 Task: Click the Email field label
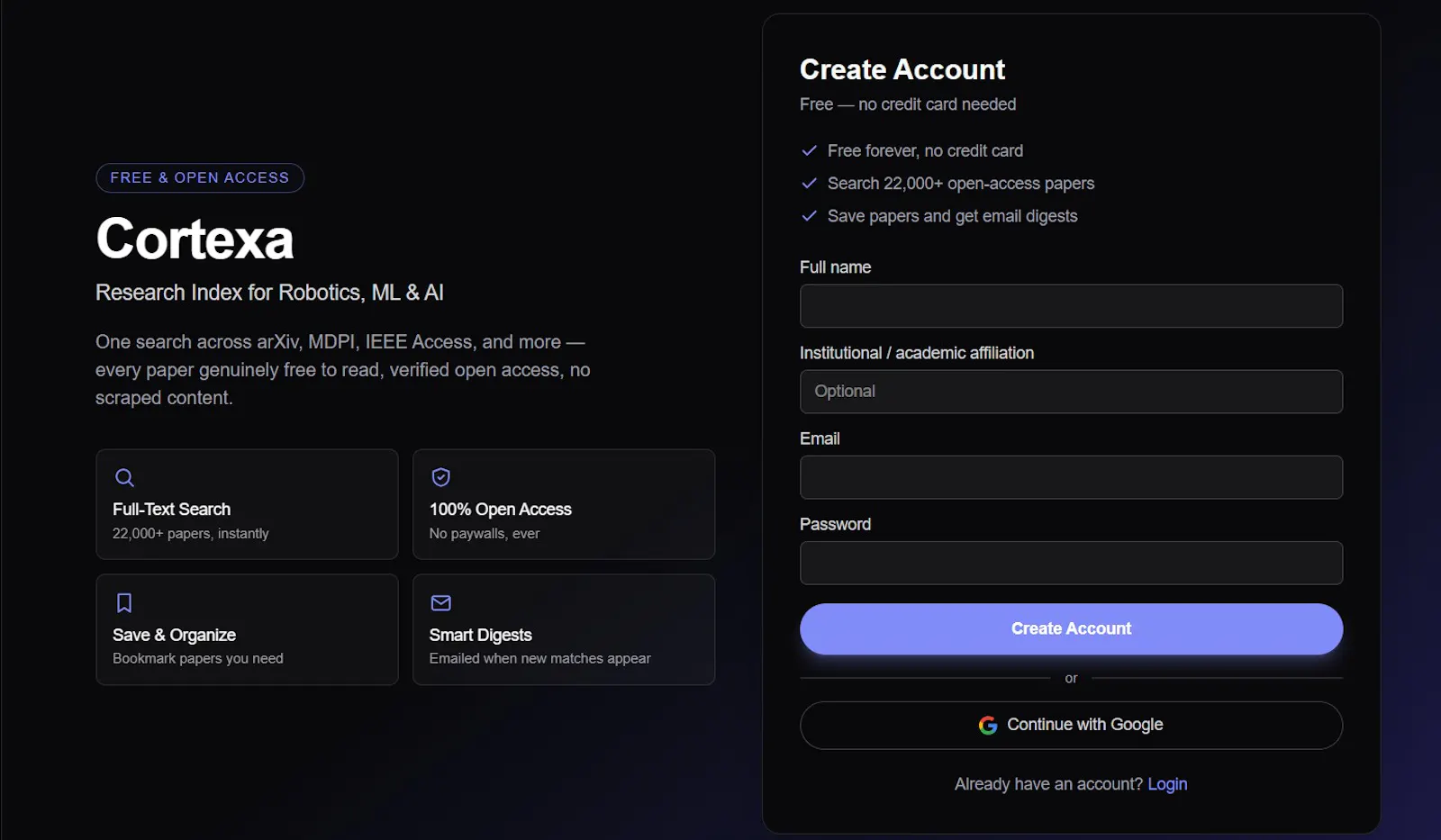point(820,438)
